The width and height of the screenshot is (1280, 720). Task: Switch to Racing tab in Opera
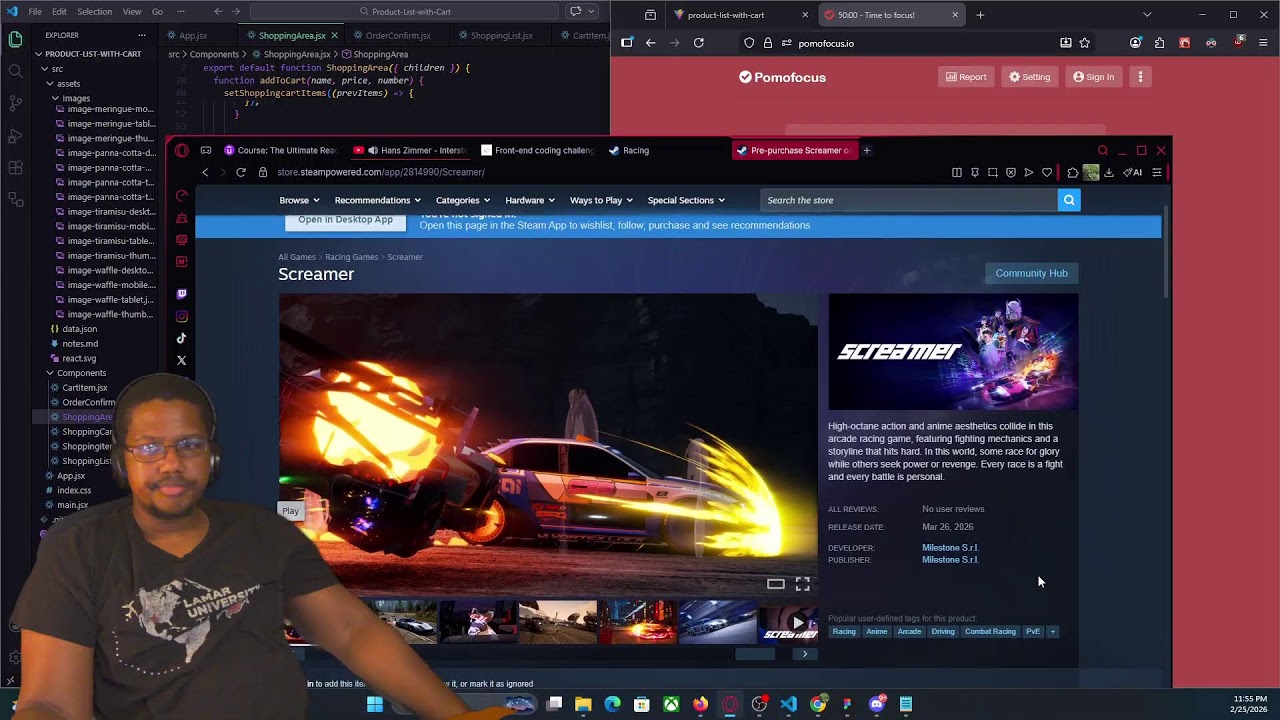click(x=636, y=151)
